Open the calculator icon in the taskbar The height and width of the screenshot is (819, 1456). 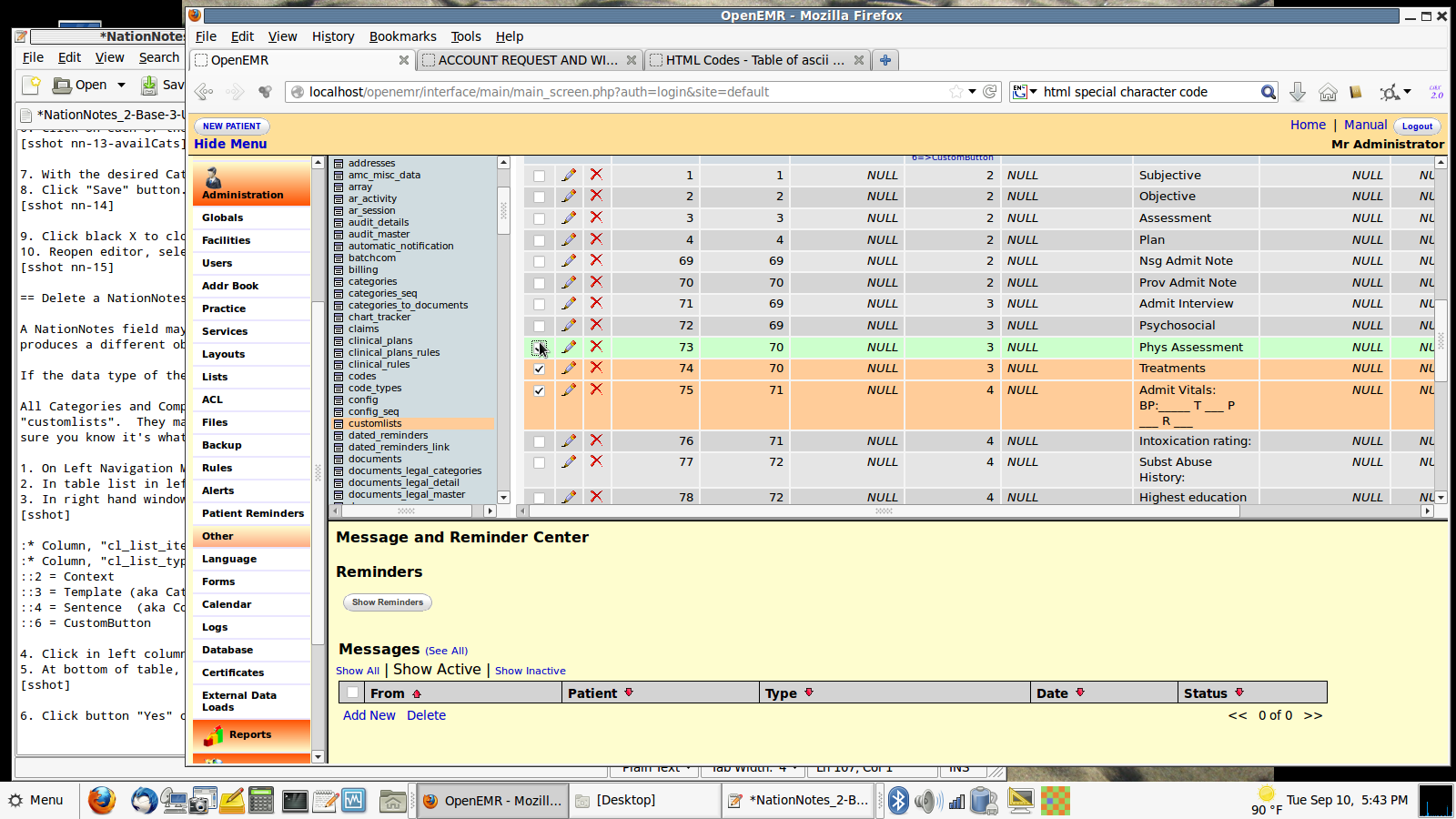pos(261,800)
